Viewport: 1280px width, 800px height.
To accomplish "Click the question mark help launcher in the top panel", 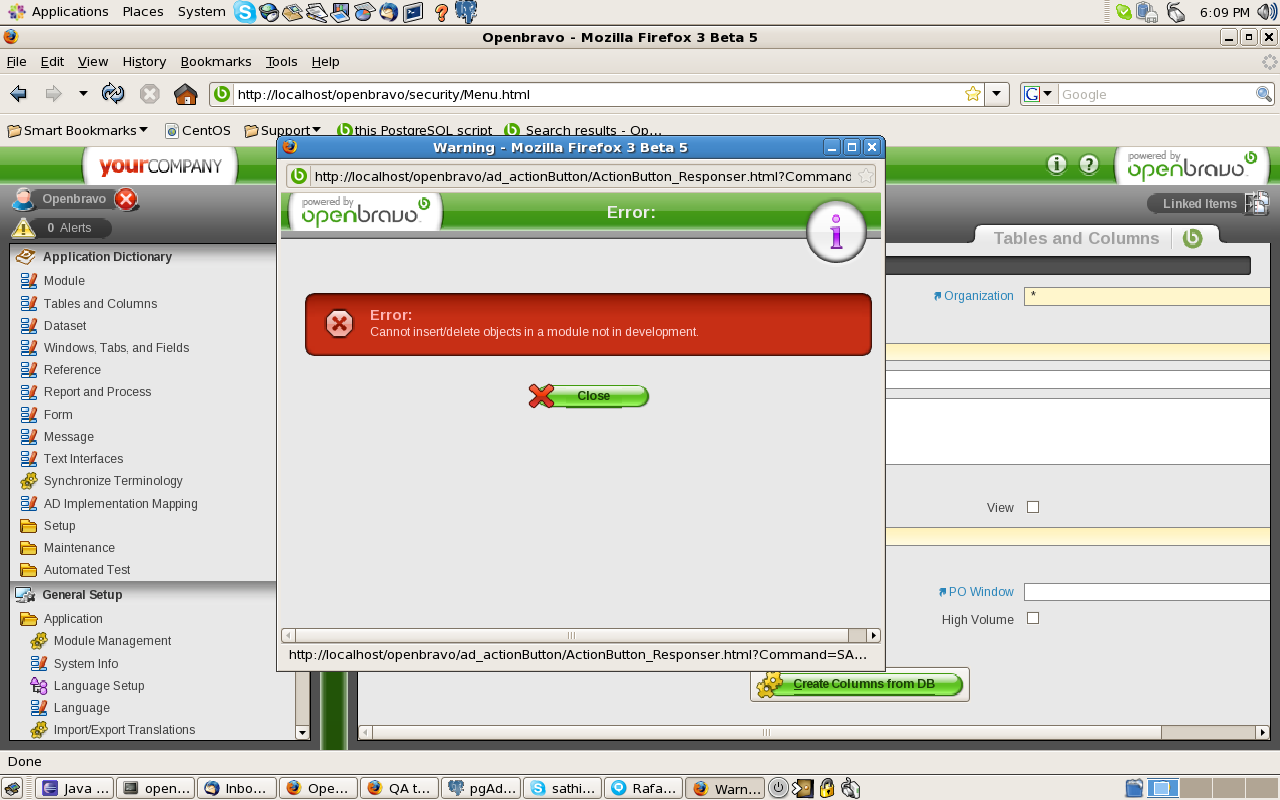I will (441, 12).
